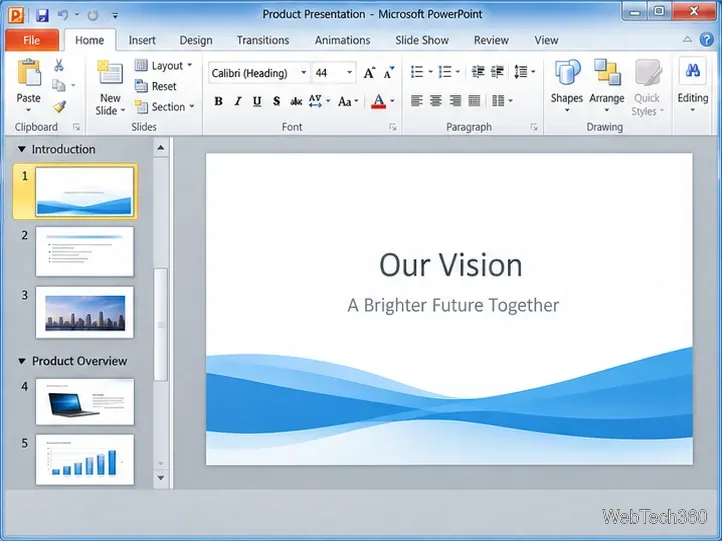This screenshot has height=541, width=722.
Task: Open the Layout dropdown
Action: 163,66
